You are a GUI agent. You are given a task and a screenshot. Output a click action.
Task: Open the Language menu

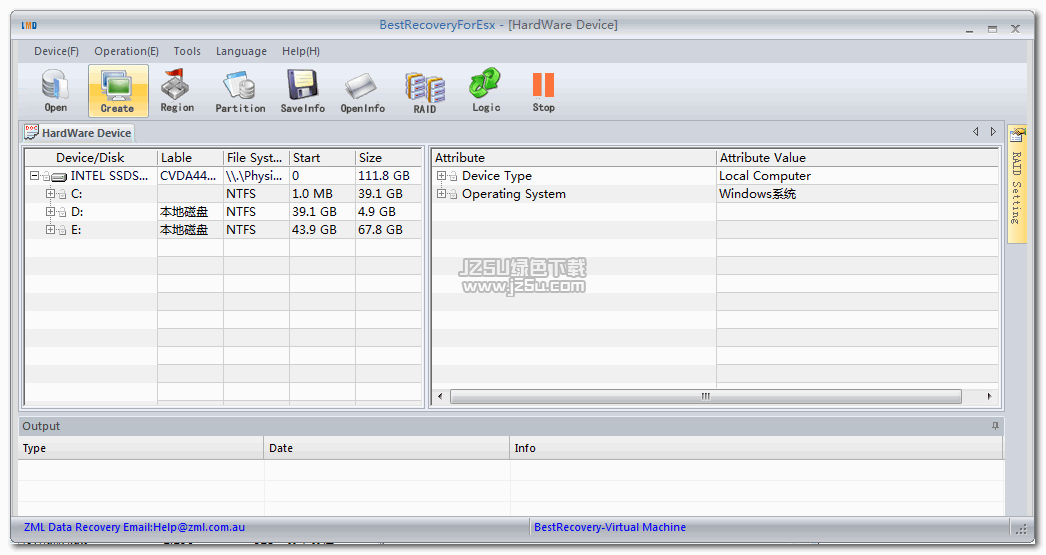pyautogui.click(x=241, y=51)
